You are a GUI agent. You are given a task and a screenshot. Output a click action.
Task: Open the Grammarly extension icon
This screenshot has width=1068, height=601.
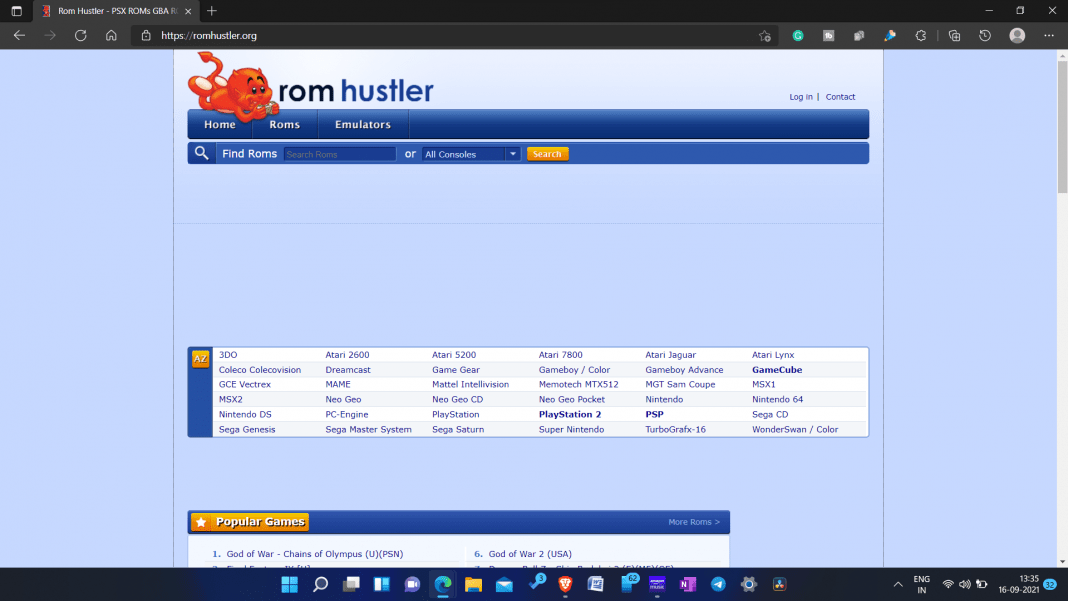pos(798,35)
